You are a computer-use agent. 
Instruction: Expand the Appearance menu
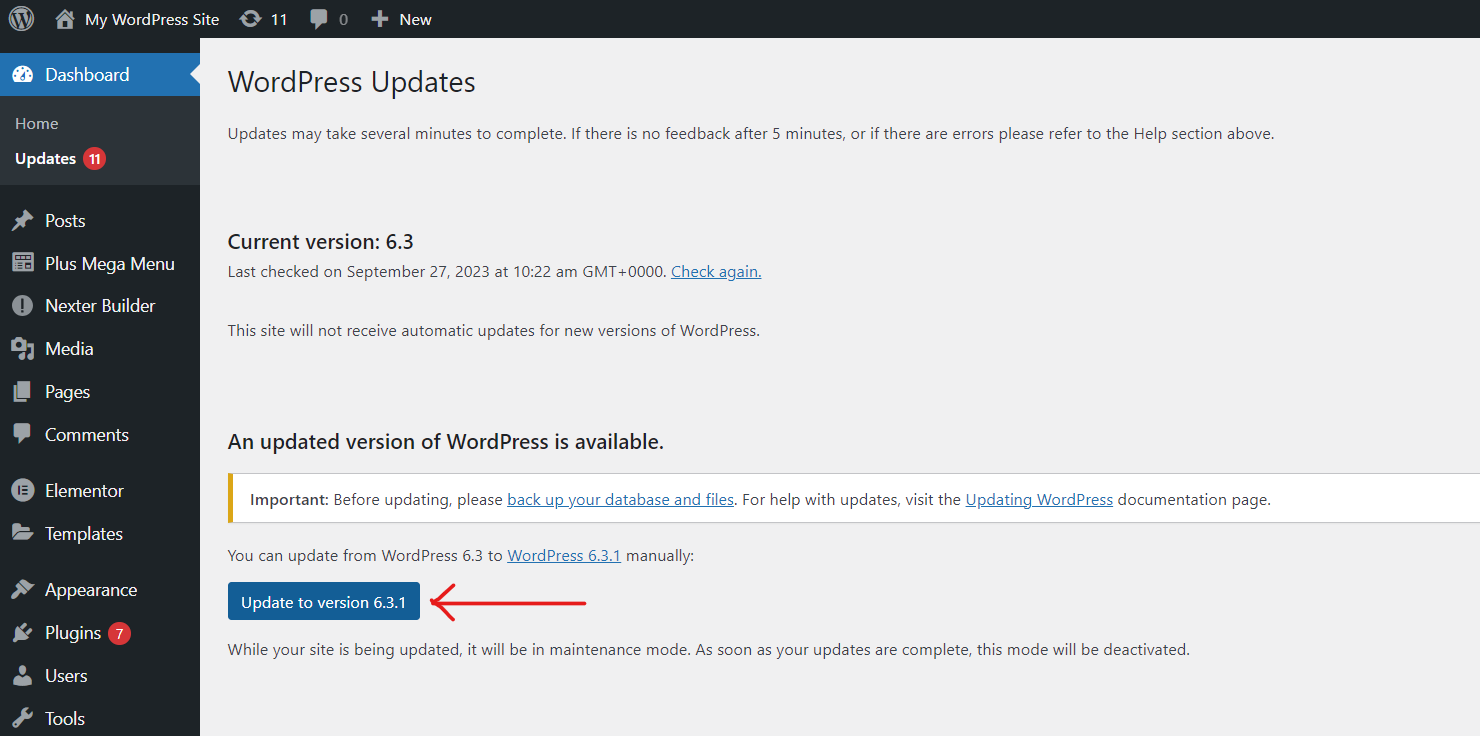90,589
